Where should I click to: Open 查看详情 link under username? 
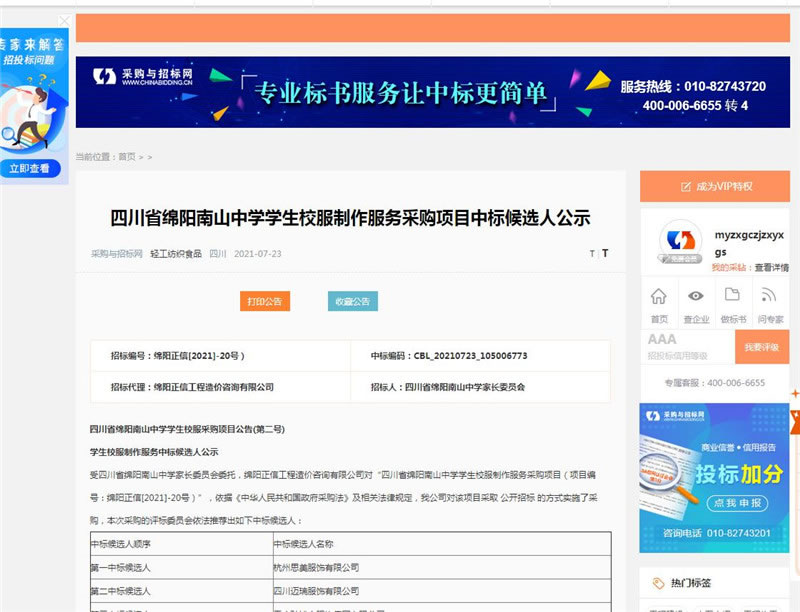tap(778, 268)
